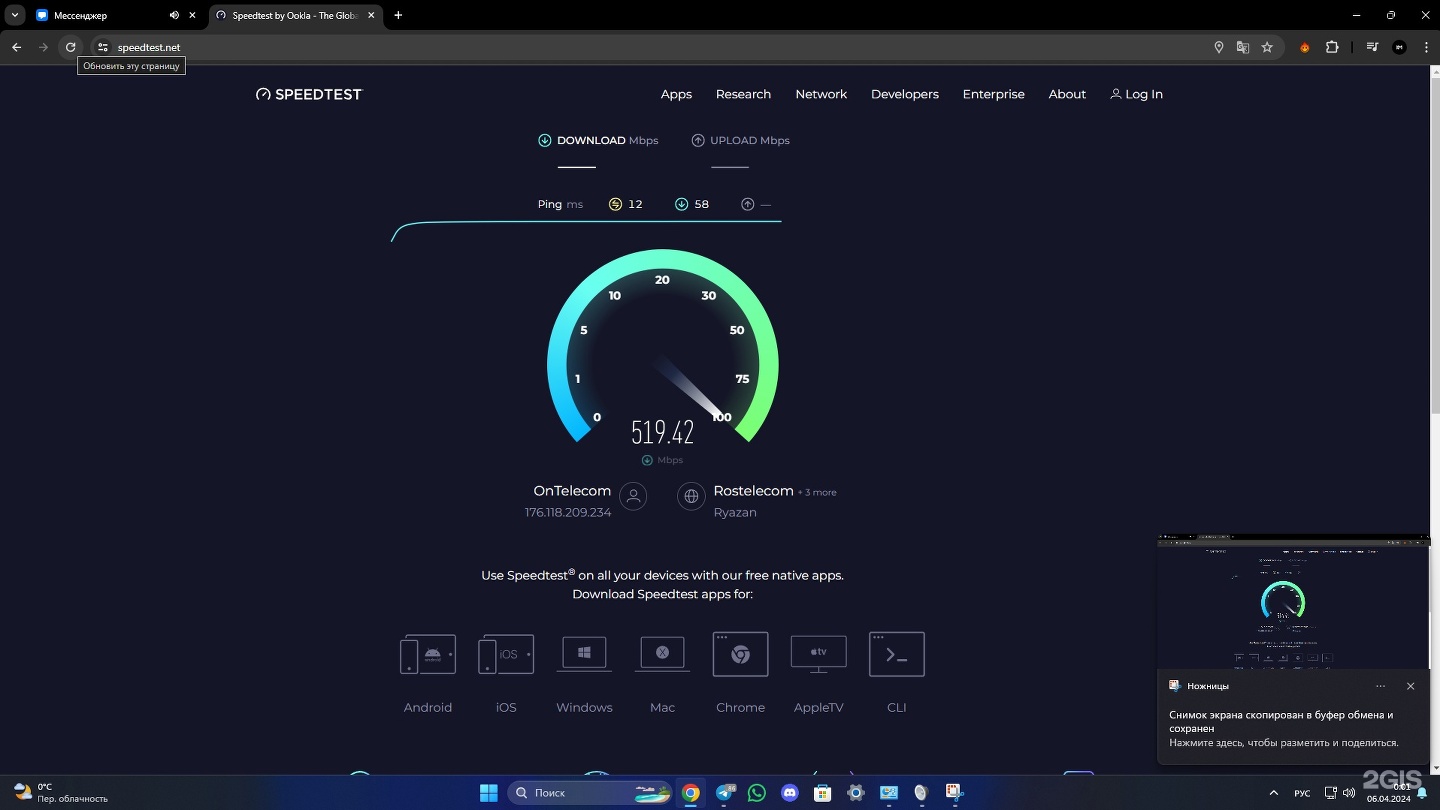Switch to the Мессенджер browser tab

point(100,16)
